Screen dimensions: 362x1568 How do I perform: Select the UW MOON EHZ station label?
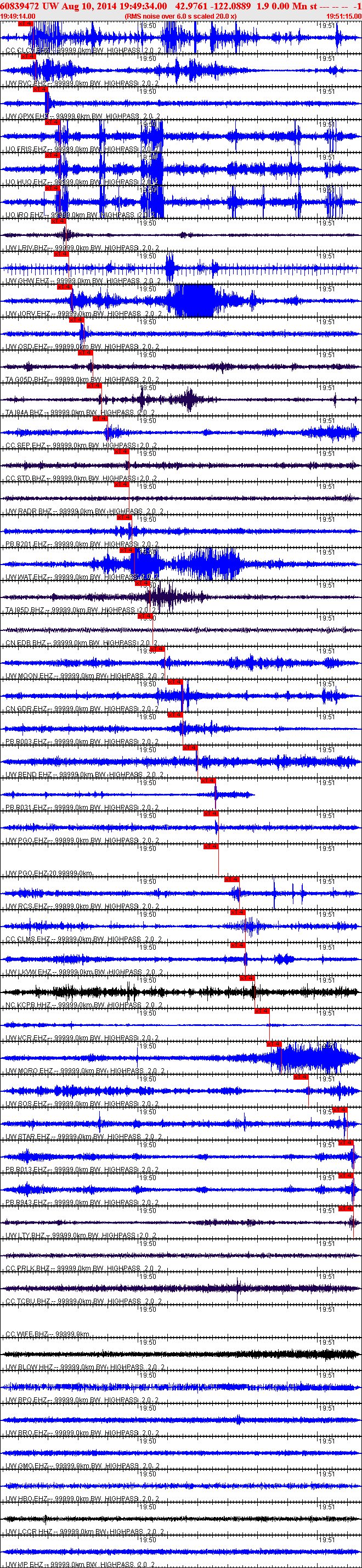pos(85,676)
